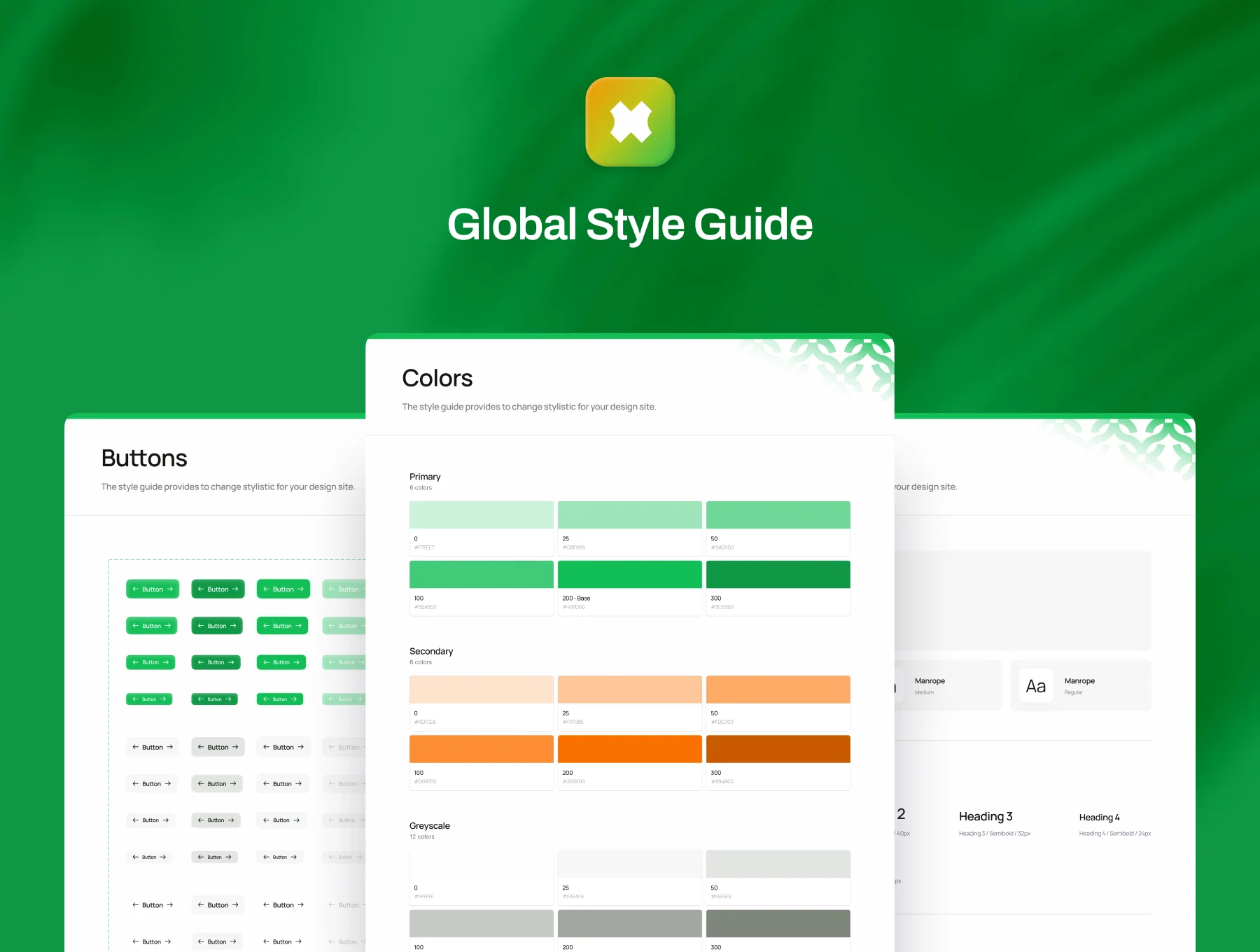
Task: Select the Primary 0 color swatch
Action: 482,514
